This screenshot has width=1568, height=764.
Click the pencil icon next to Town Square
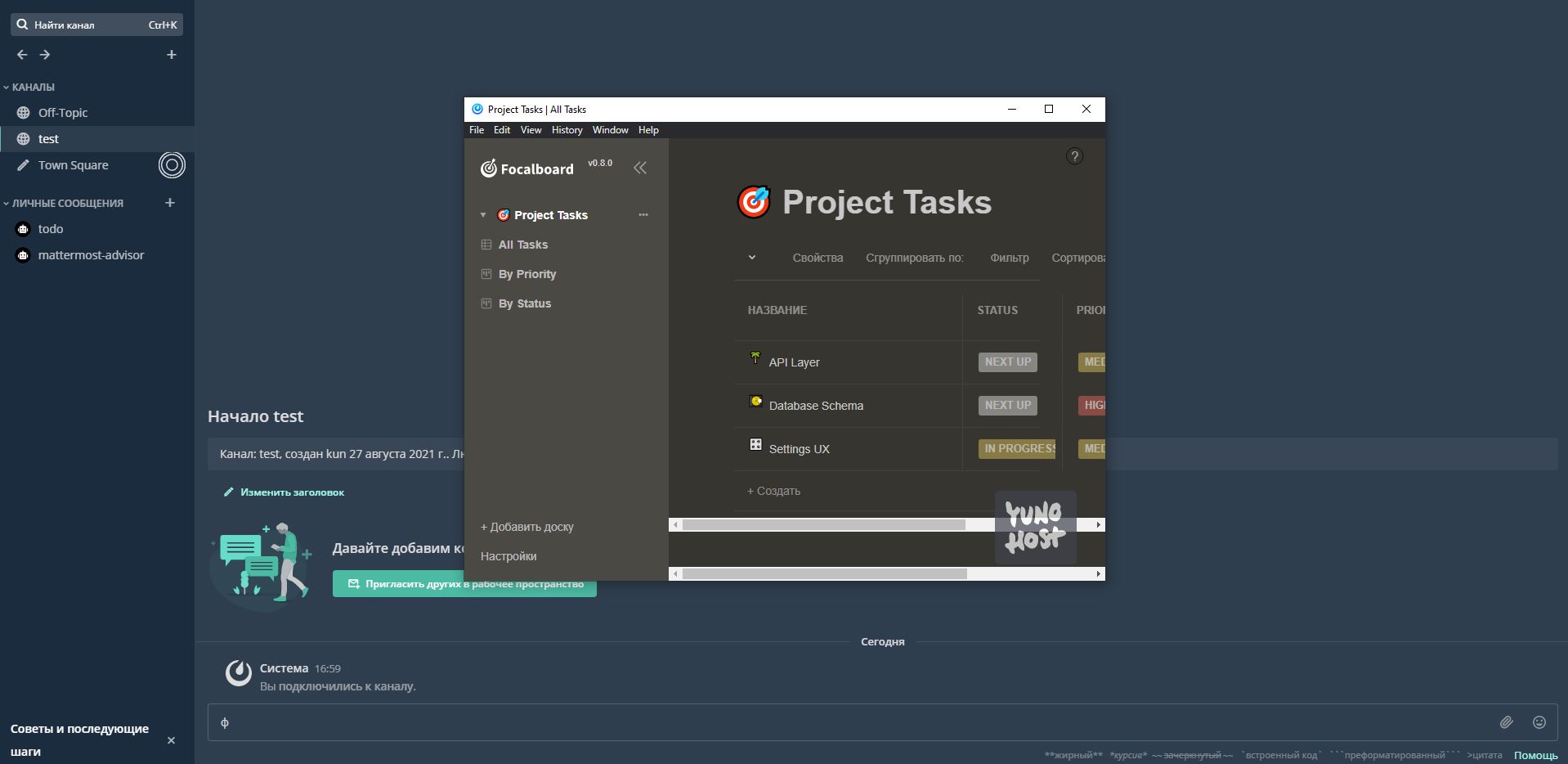[23, 164]
